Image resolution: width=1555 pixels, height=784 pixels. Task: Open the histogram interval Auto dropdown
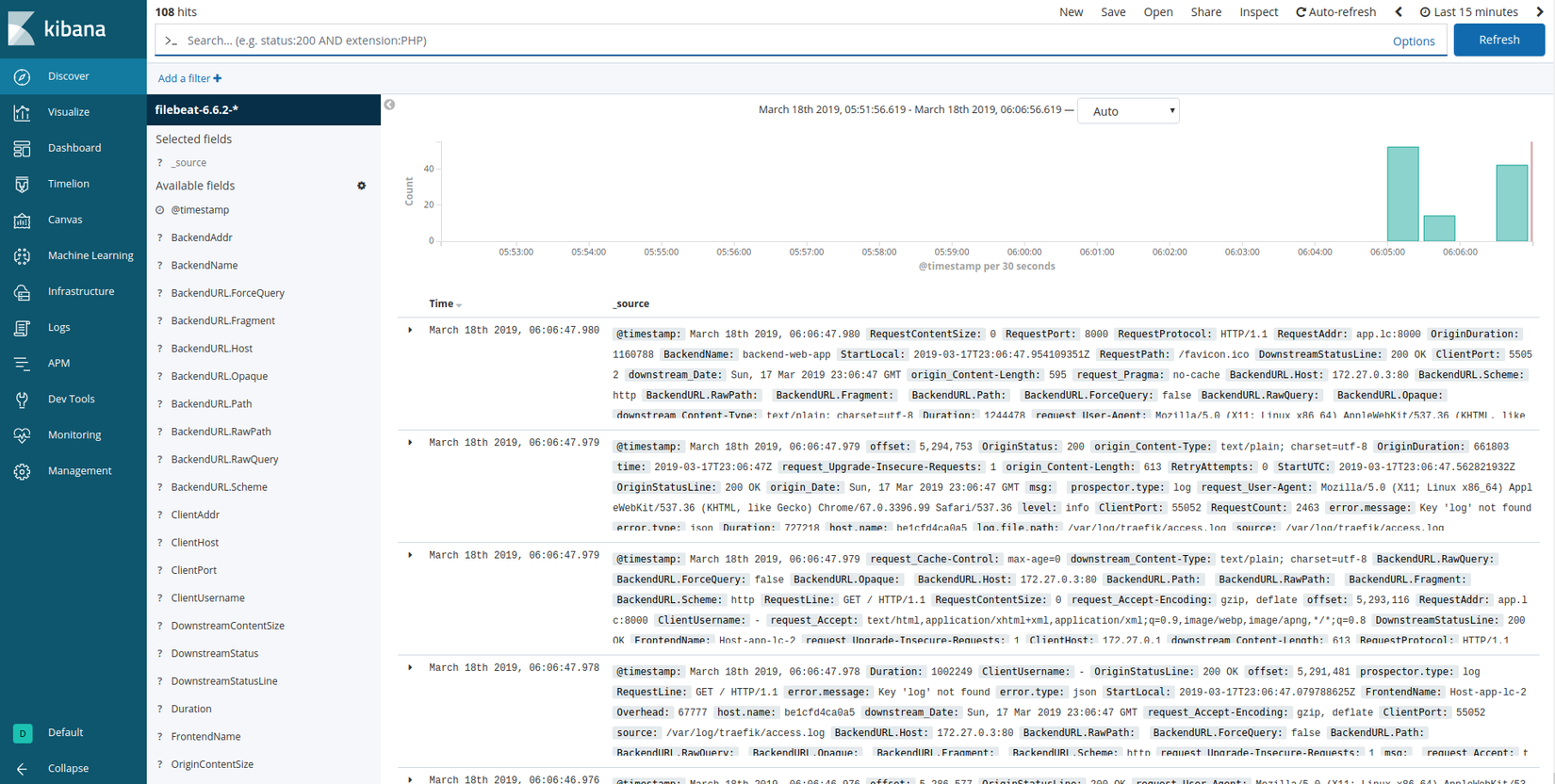pos(1128,111)
